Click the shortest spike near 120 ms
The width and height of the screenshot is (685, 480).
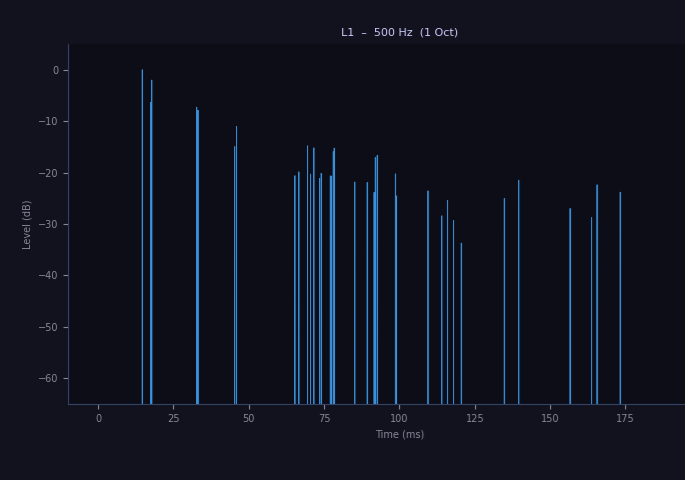click(461, 323)
